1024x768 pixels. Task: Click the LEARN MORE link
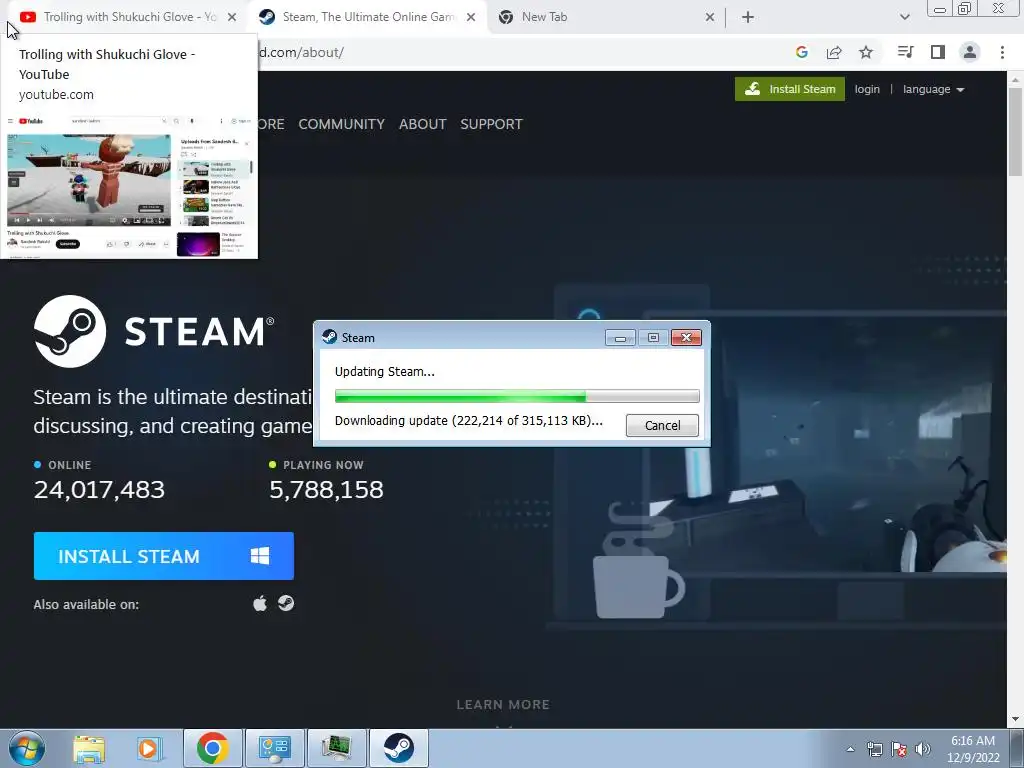[503, 705]
